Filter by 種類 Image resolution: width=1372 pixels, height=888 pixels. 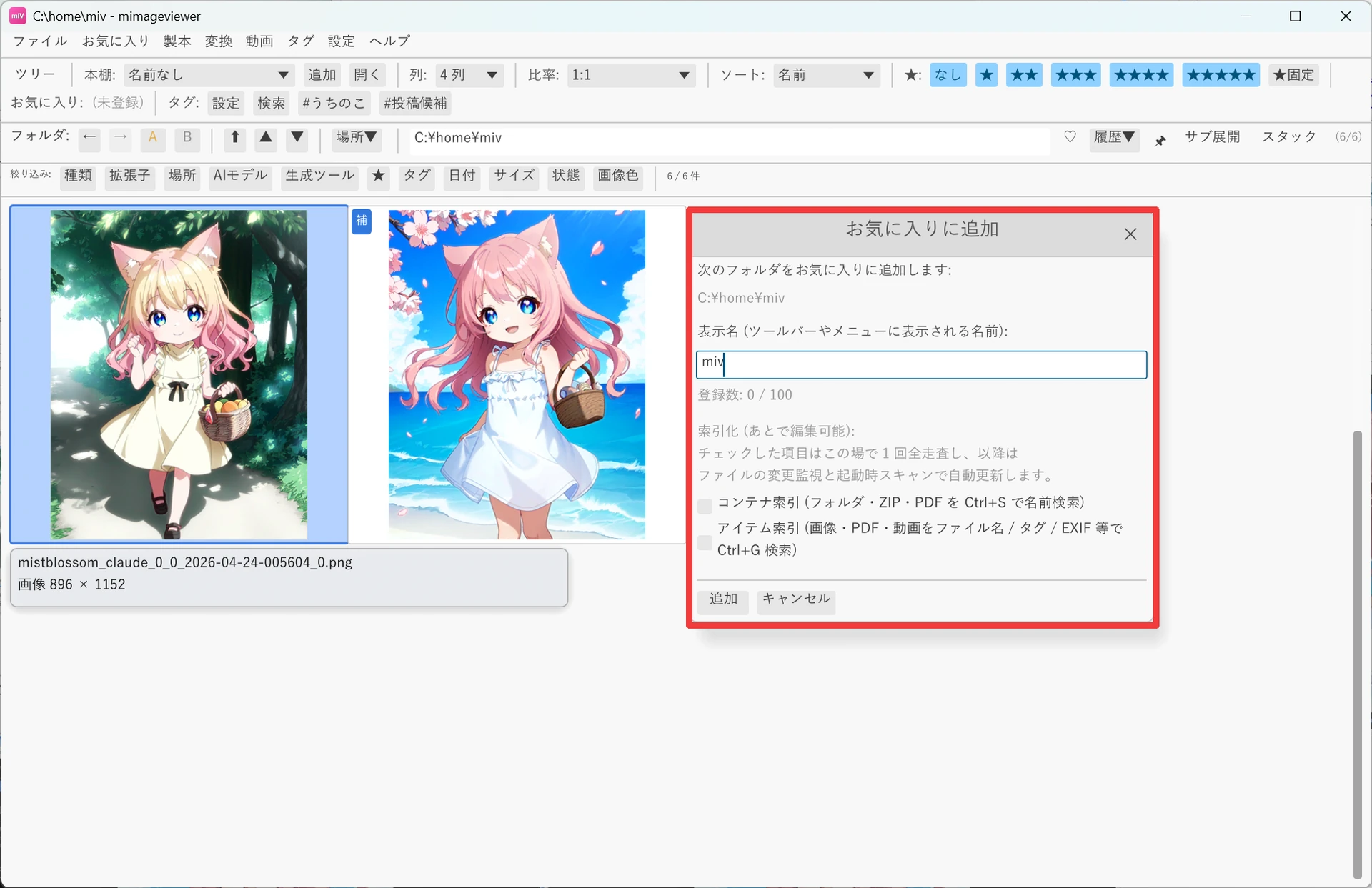tap(78, 176)
